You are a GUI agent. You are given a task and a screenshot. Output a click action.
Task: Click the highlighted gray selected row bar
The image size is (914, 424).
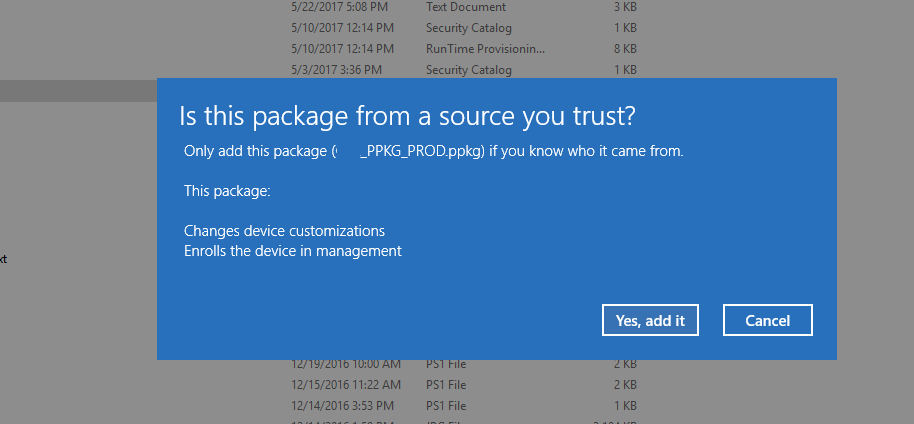pos(78,91)
